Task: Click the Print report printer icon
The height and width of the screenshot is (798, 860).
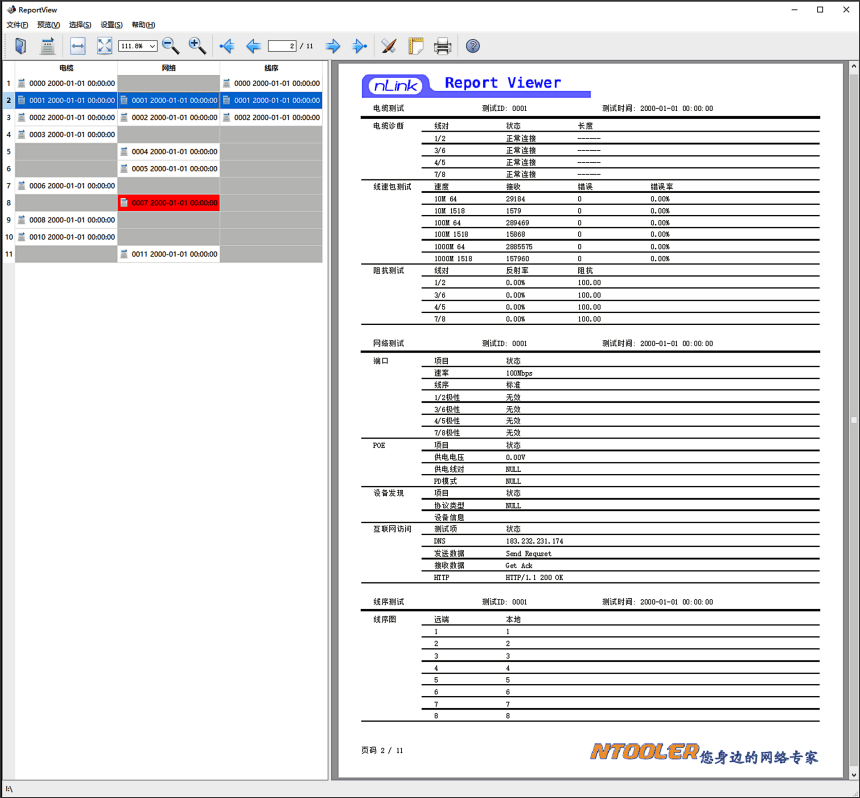Action: [443, 46]
